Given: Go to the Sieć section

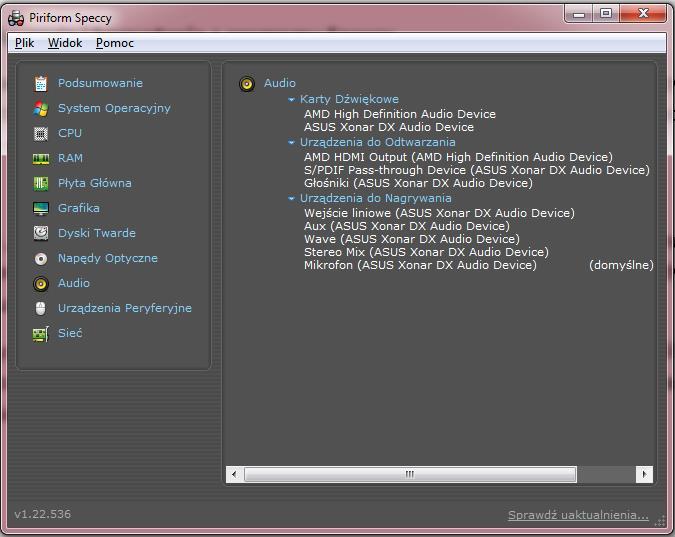Looking at the screenshot, I should [70, 333].
